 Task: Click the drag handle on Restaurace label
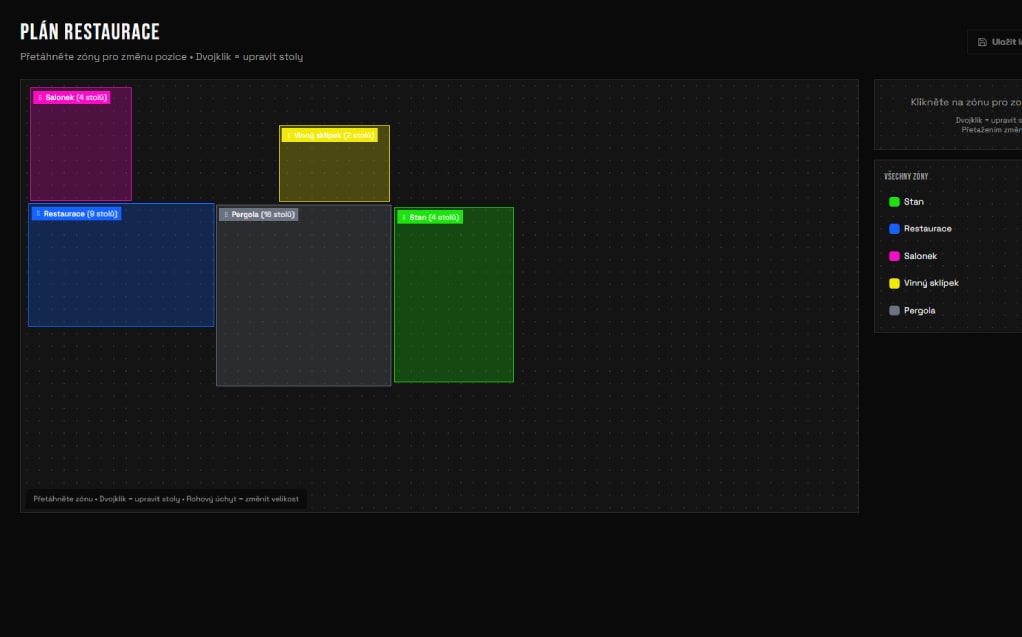(38, 213)
